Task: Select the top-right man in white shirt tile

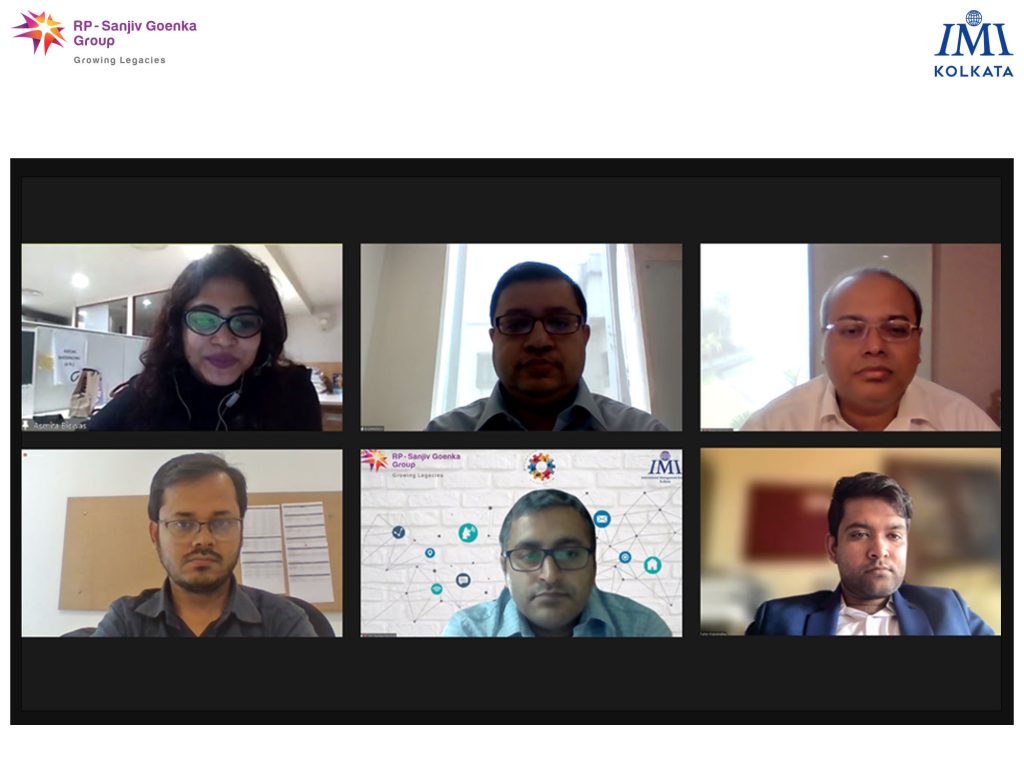Action: click(850, 338)
